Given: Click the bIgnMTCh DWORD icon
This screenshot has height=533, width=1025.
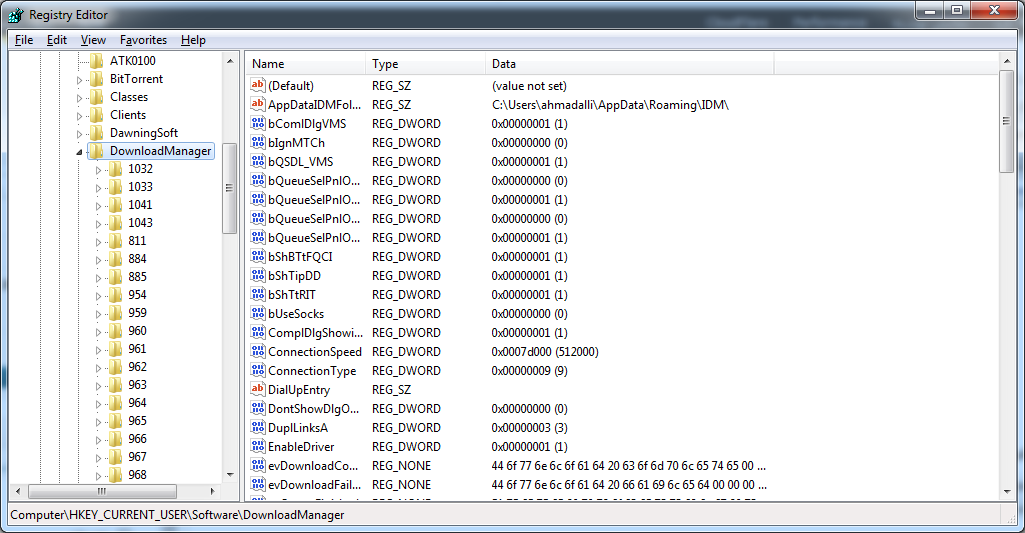Looking at the screenshot, I should point(258,142).
